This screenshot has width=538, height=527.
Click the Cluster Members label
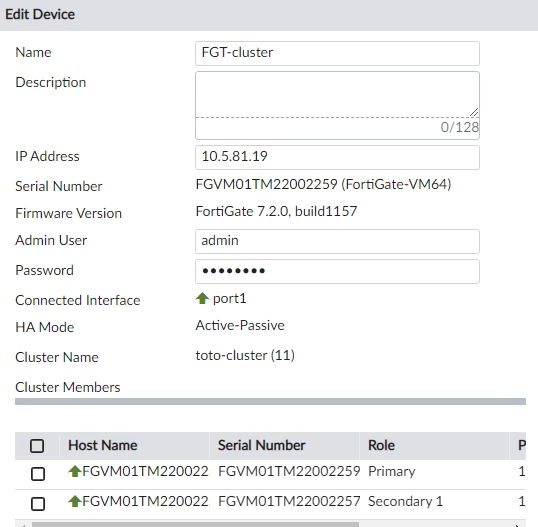(68, 387)
